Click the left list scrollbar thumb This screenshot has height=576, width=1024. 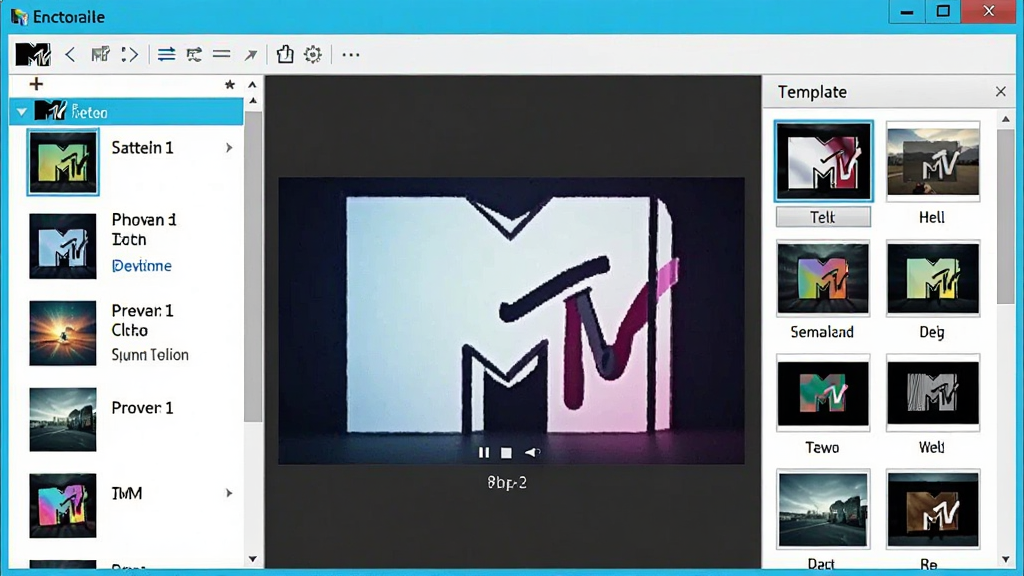pos(253,266)
